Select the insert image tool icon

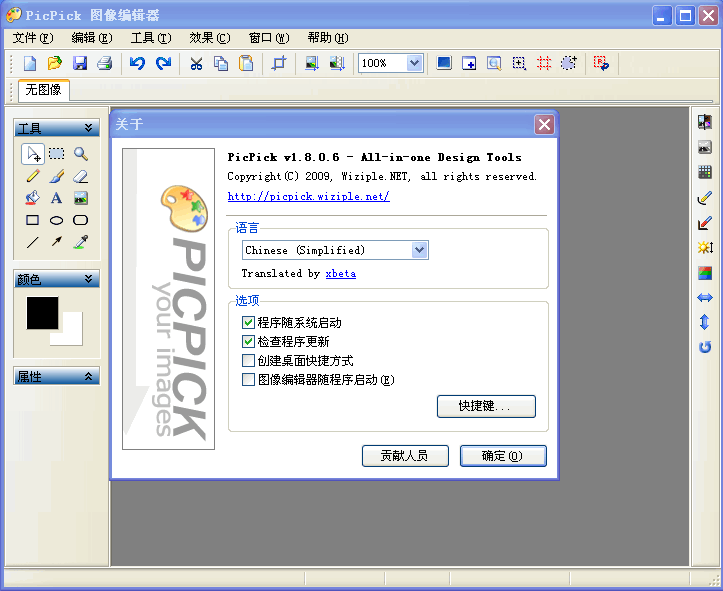tap(81, 198)
